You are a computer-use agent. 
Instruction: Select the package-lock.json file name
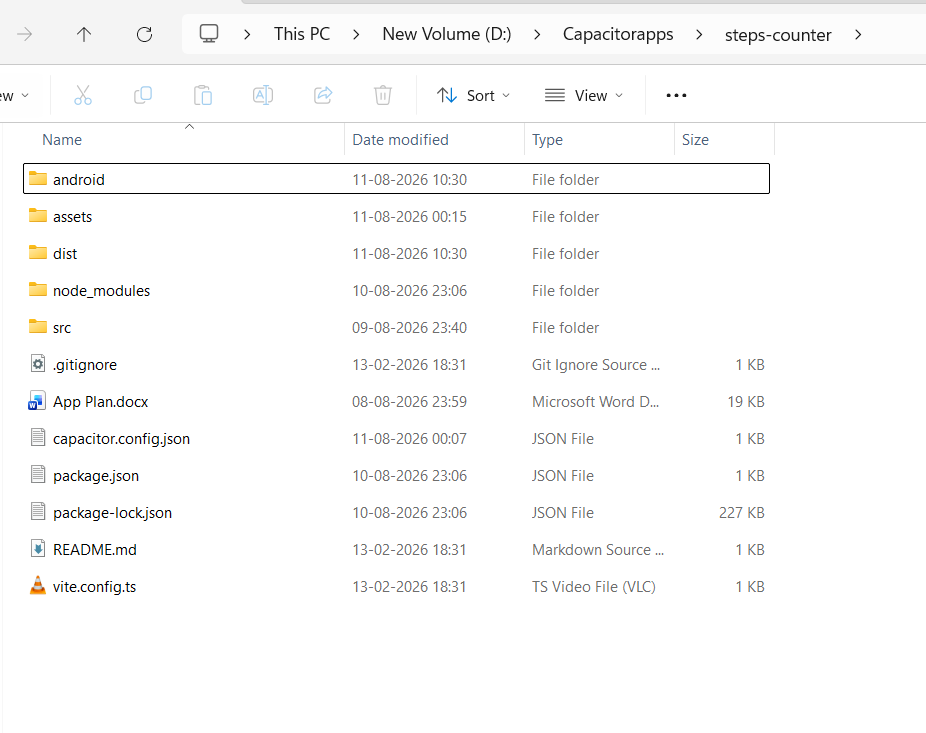pos(112,513)
